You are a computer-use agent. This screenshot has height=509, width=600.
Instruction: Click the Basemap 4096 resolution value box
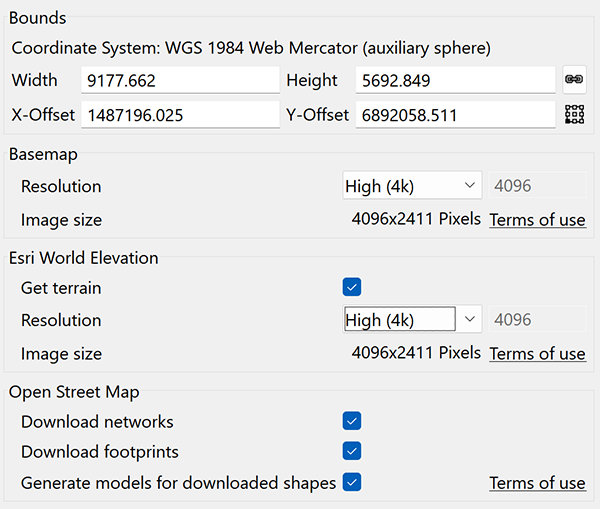[537, 186]
